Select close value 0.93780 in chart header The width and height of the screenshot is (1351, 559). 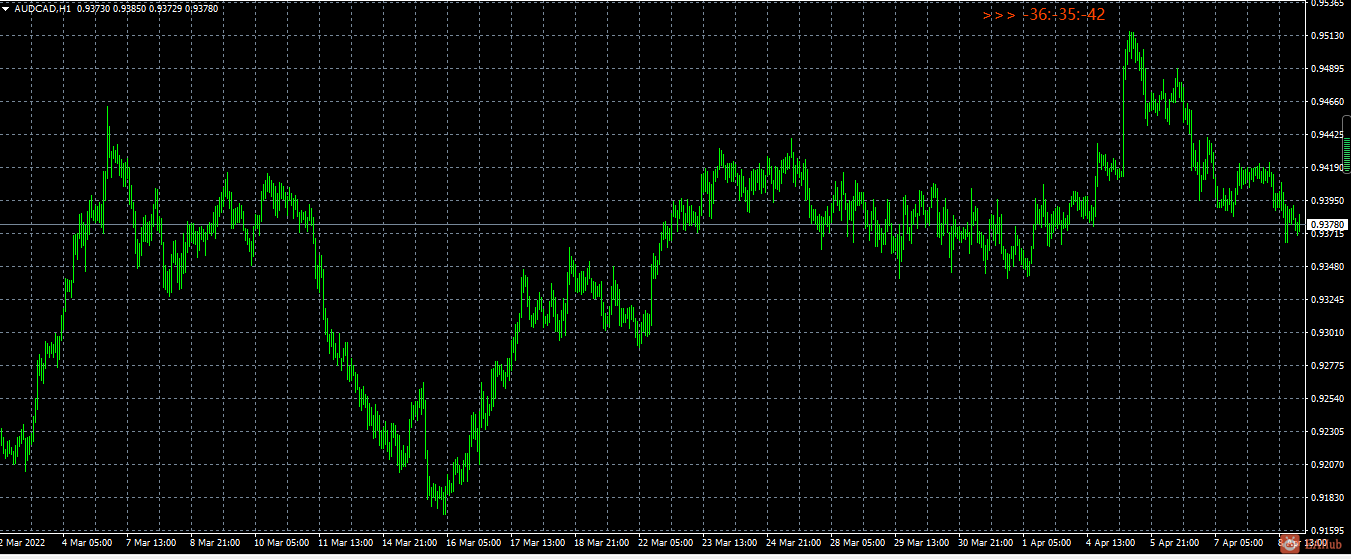203,8
